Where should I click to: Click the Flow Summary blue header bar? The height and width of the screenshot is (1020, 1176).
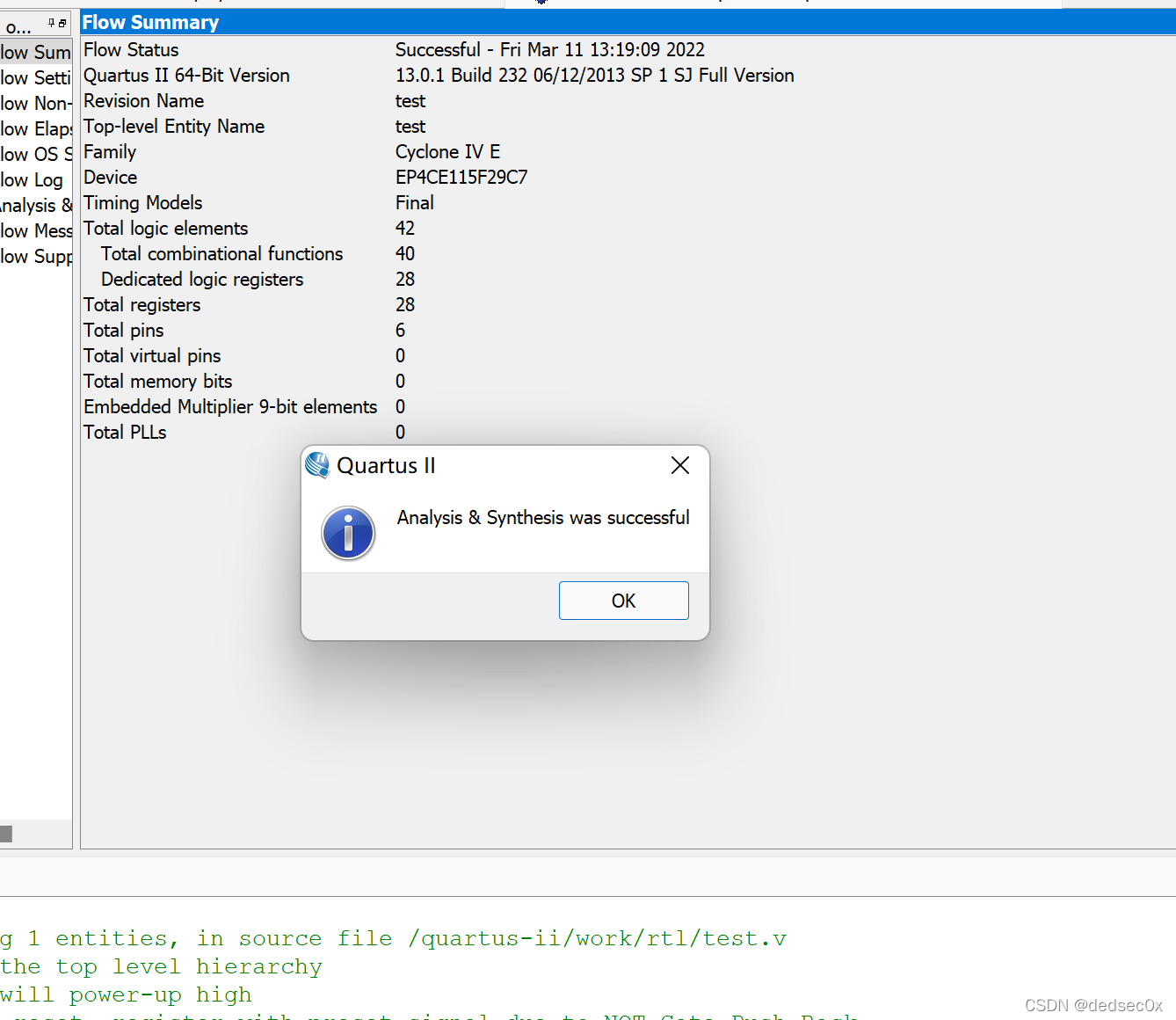click(x=628, y=22)
